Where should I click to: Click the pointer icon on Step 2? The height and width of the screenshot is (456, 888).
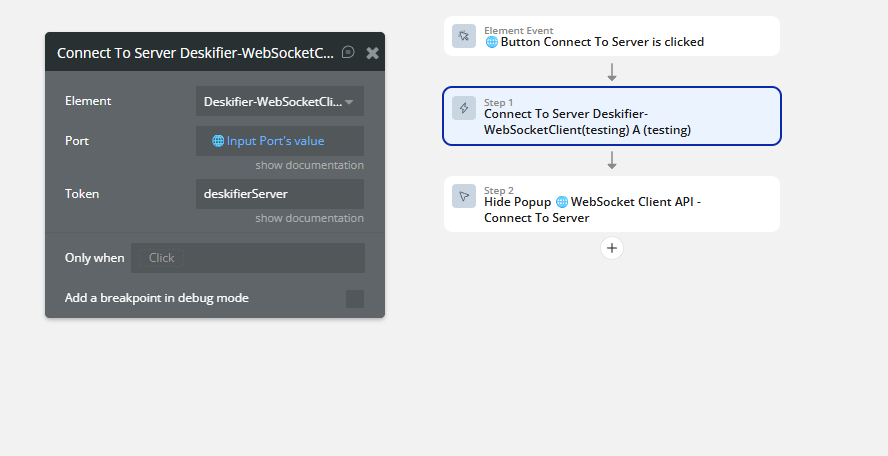click(x=464, y=197)
